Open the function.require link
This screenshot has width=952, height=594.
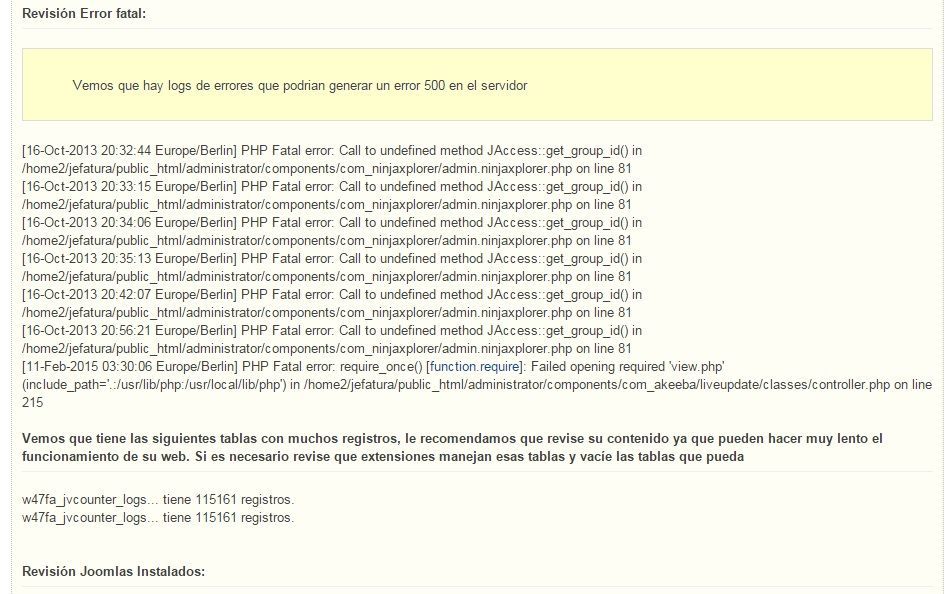(475, 367)
